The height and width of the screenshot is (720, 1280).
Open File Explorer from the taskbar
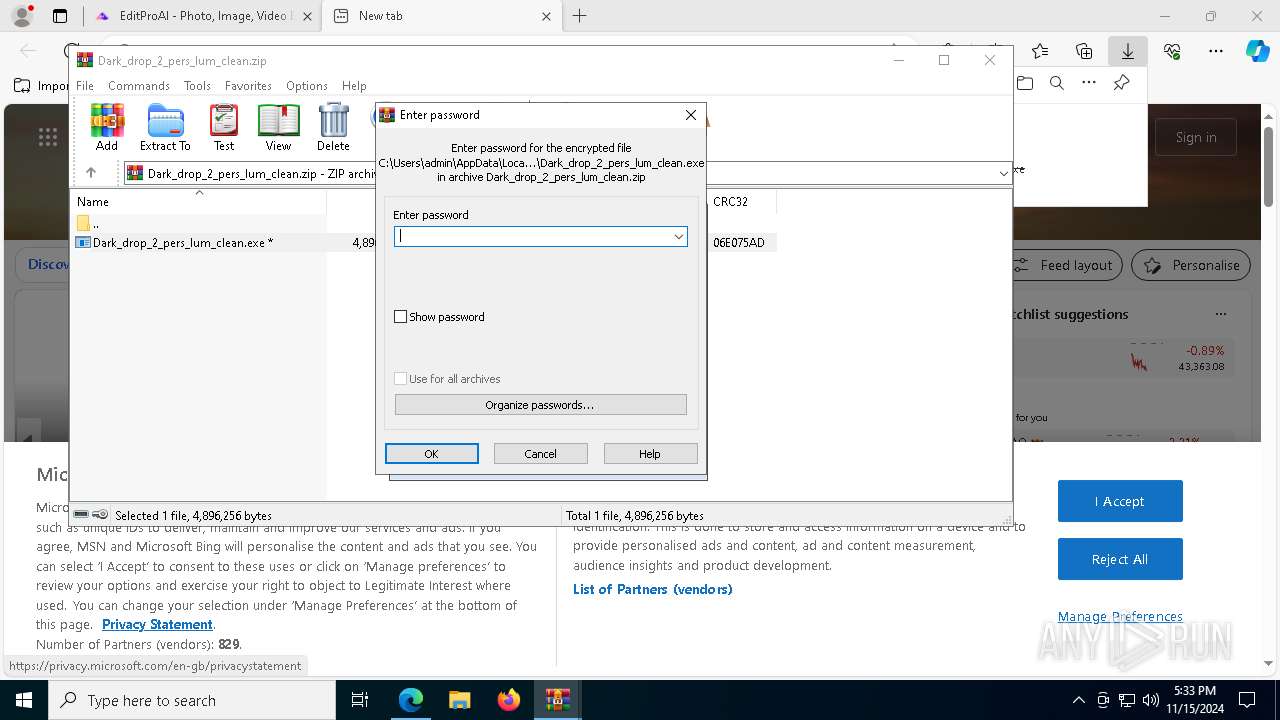[460, 700]
